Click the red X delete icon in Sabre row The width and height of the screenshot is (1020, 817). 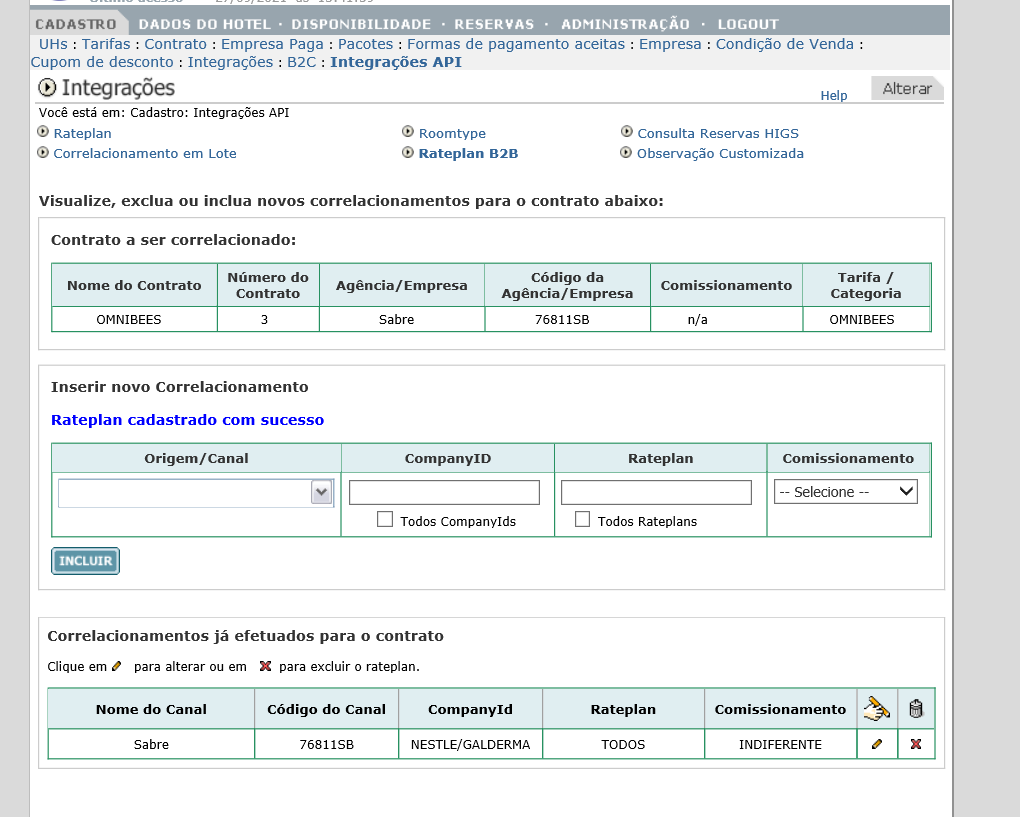tap(916, 744)
